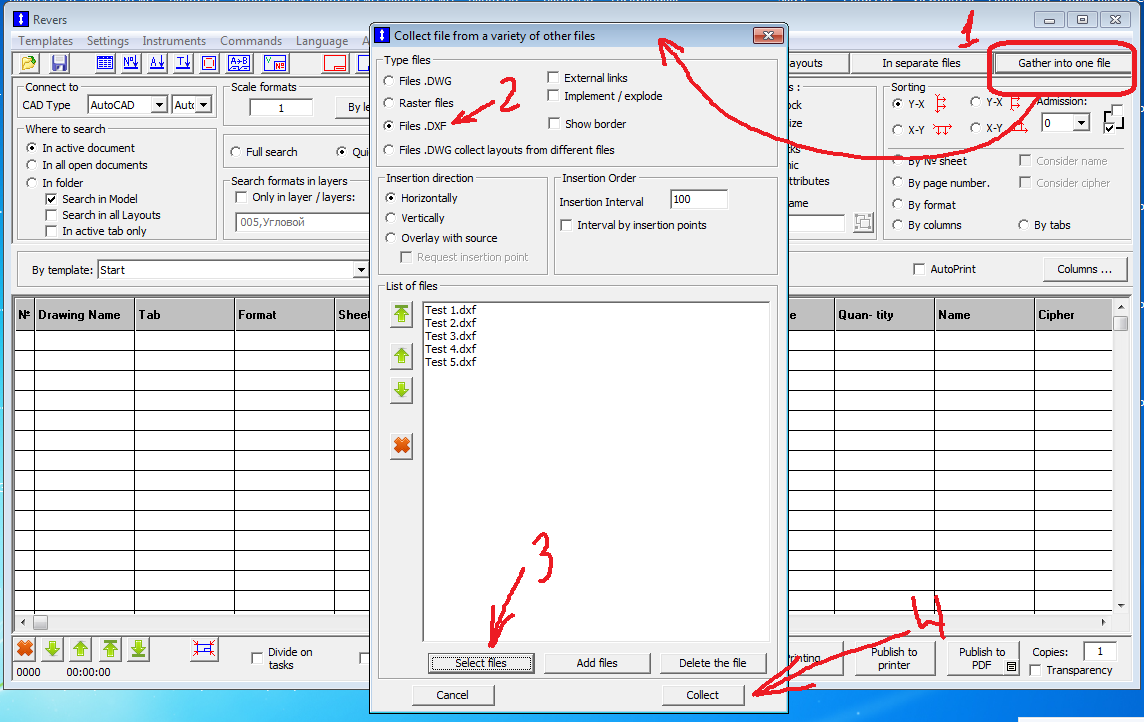Open Language menu

[x=322, y=41]
